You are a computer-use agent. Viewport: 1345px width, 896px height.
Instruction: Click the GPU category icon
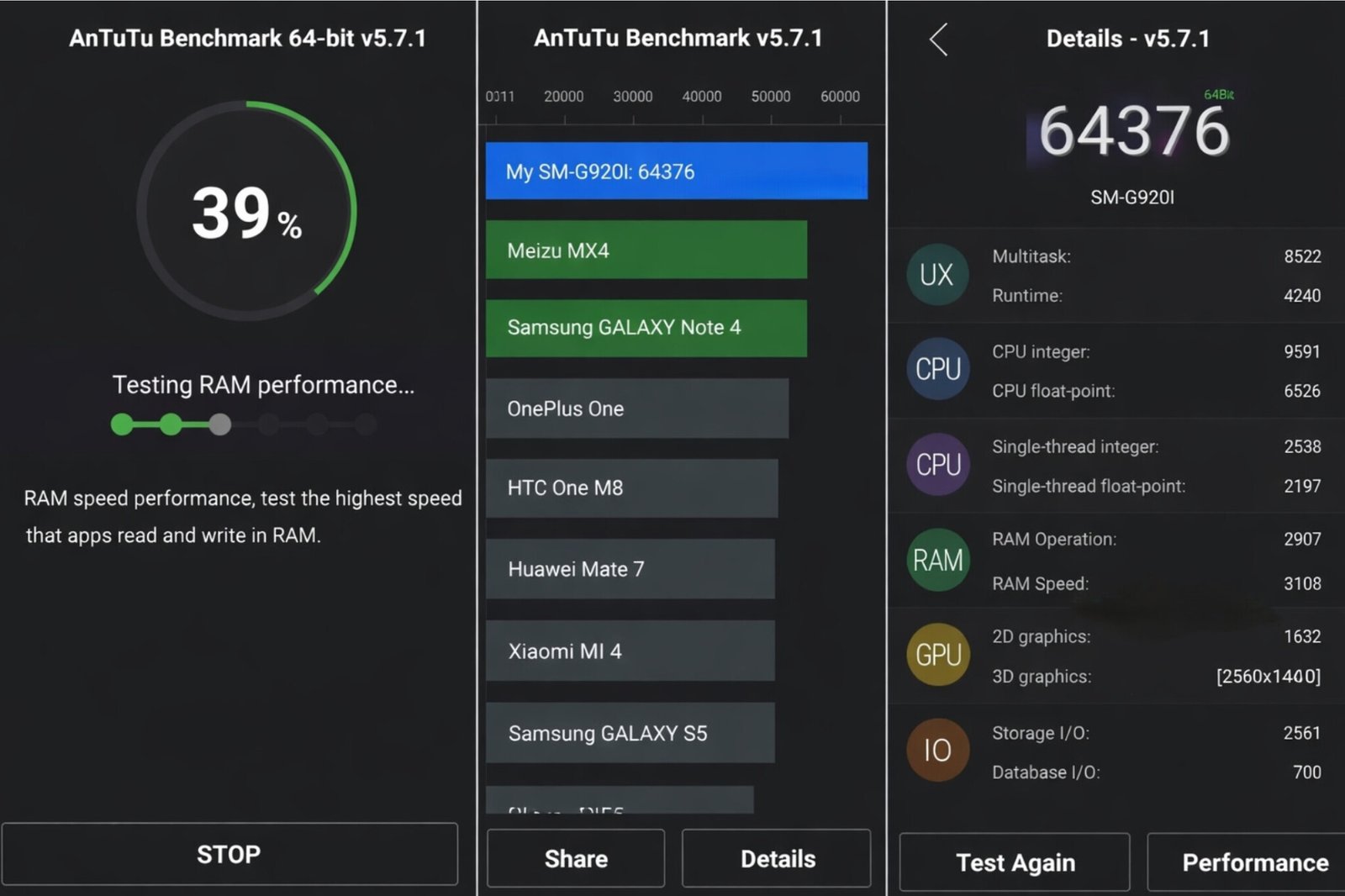pos(937,655)
